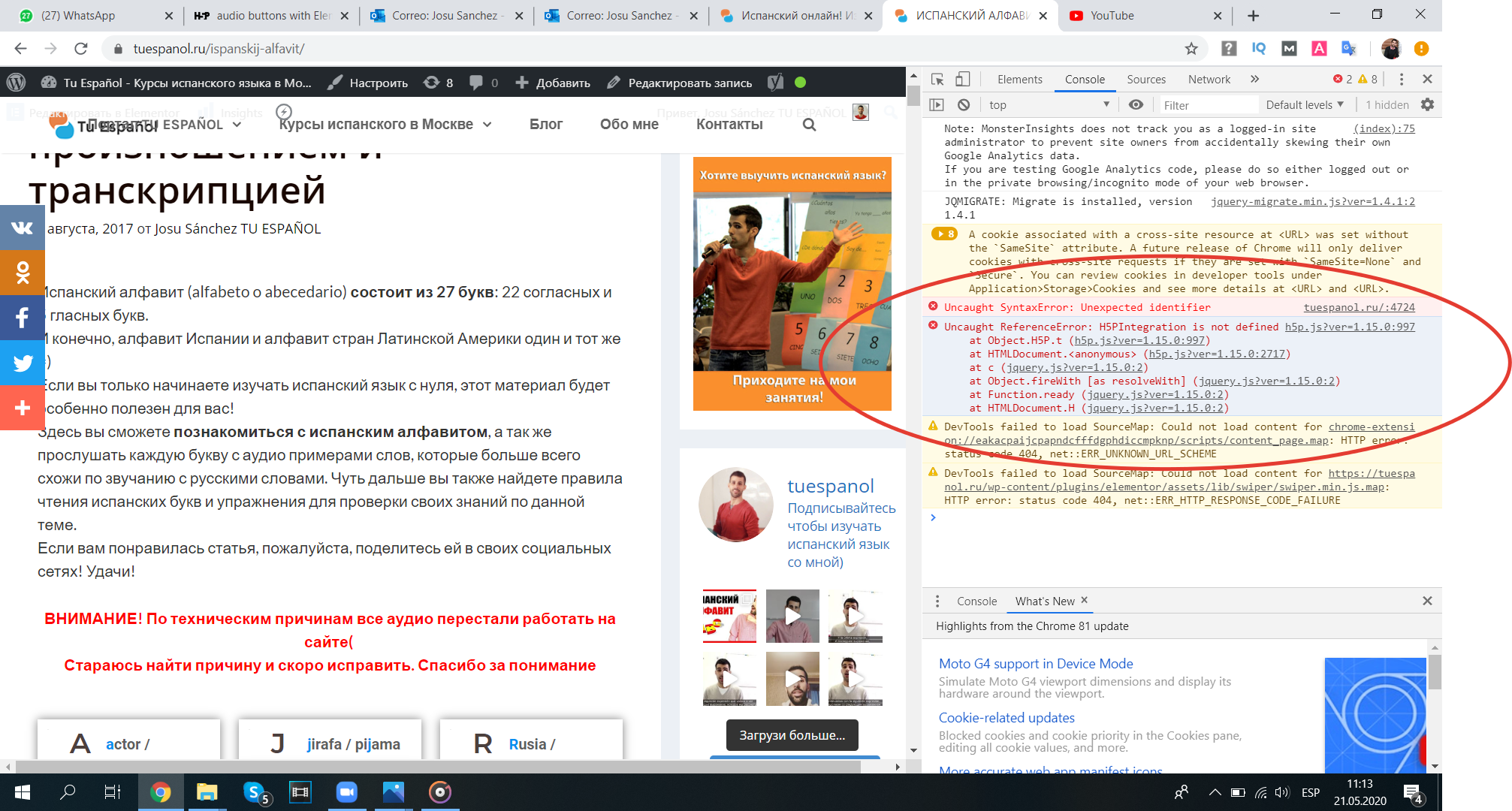Expand Курсы испанского в Москве menu
The image size is (1512, 811).
pyautogui.click(x=385, y=125)
